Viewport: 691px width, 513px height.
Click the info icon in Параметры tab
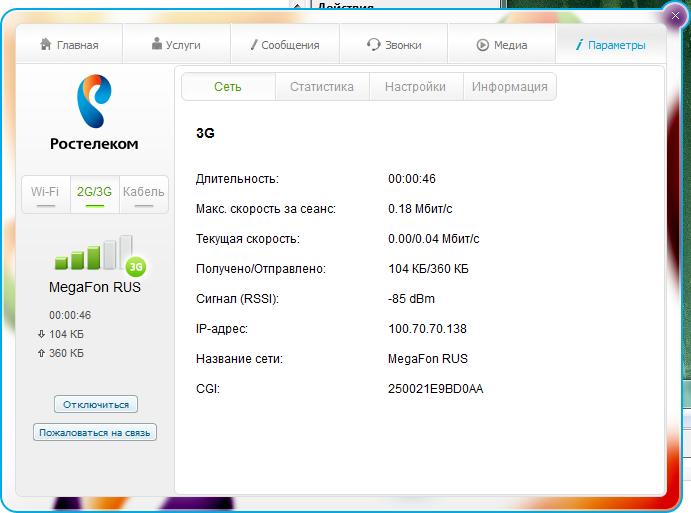pos(580,45)
